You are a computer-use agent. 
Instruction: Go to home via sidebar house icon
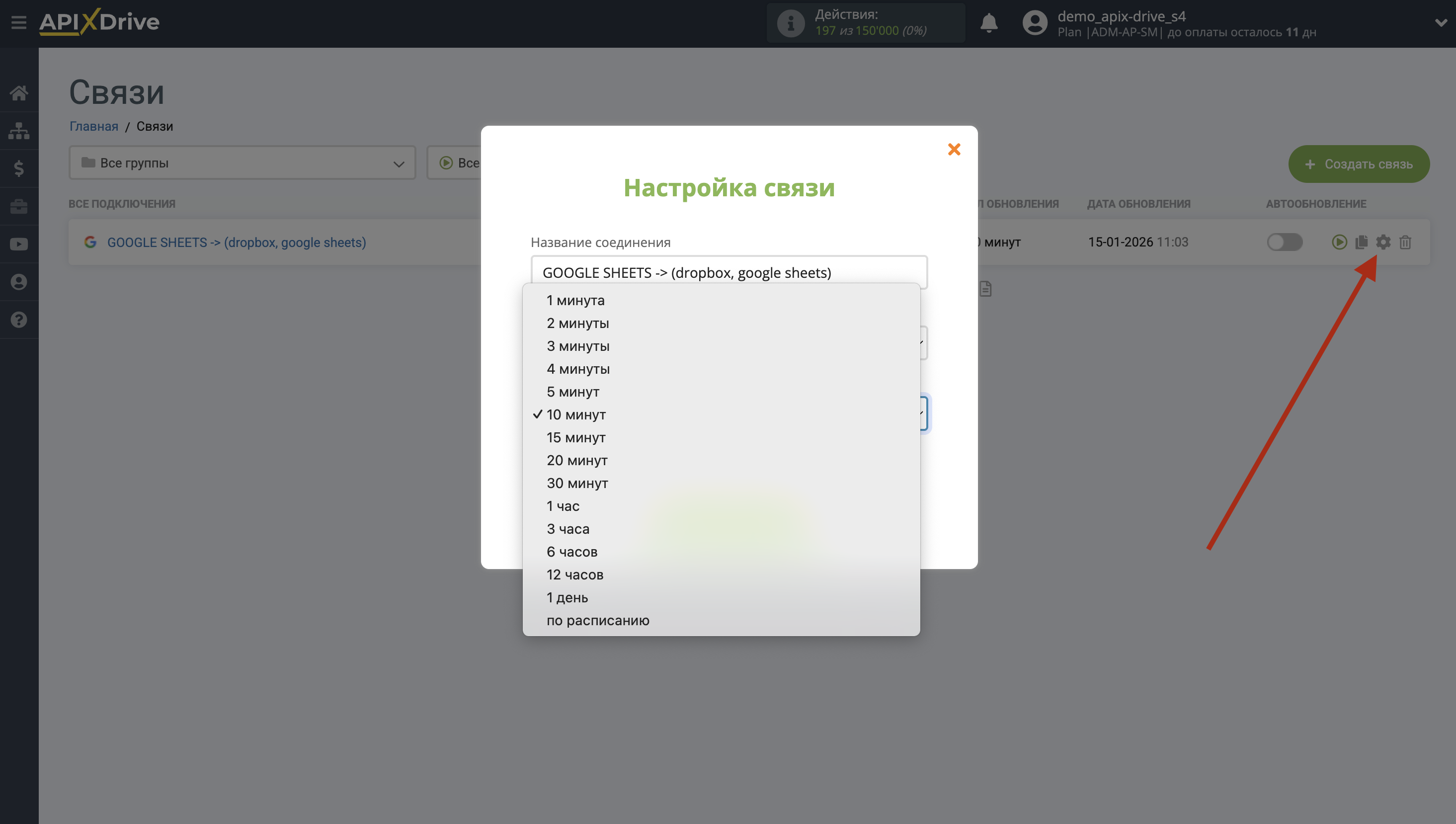coord(19,92)
